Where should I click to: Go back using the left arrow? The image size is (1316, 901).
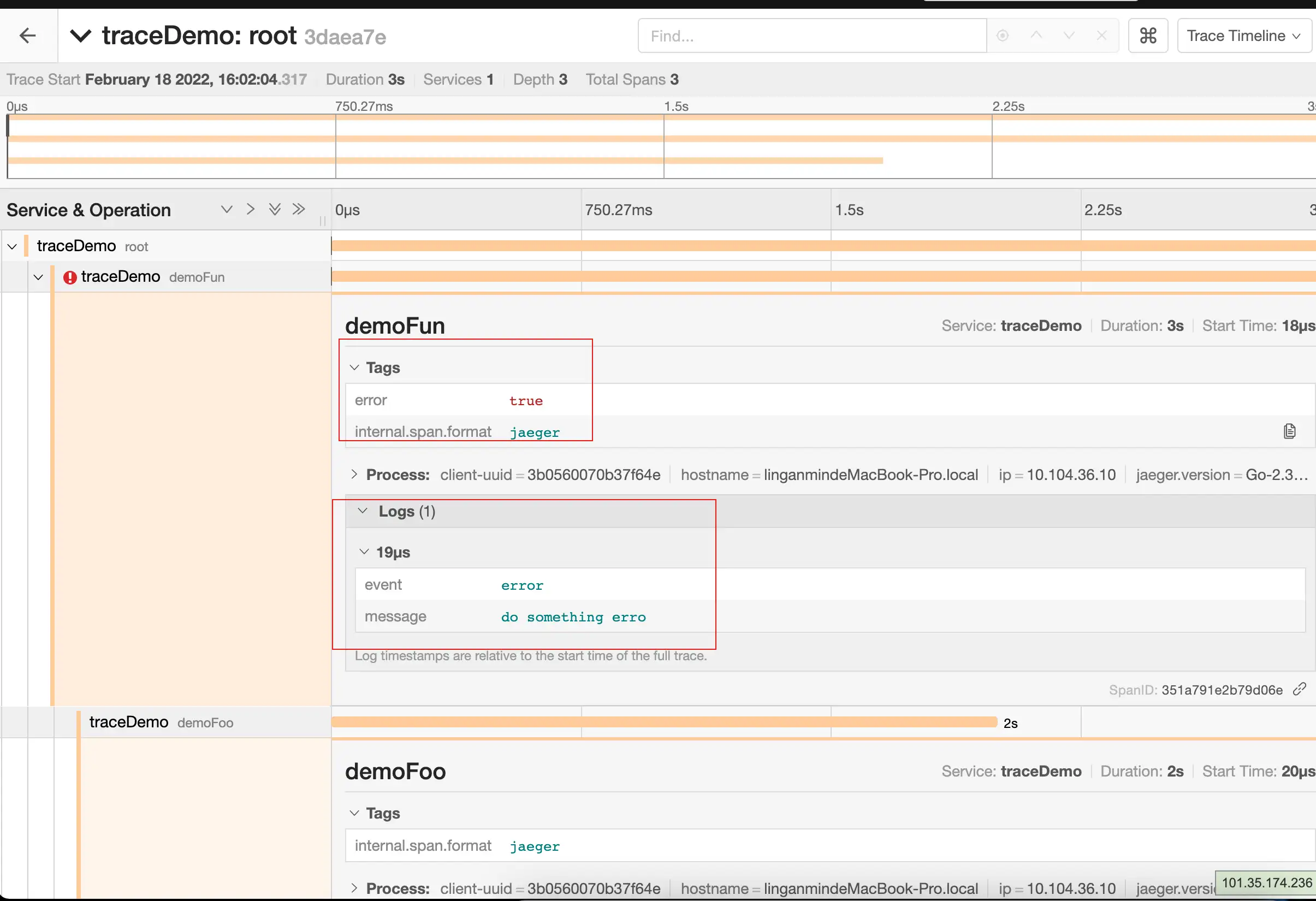(x=27, y=35)
